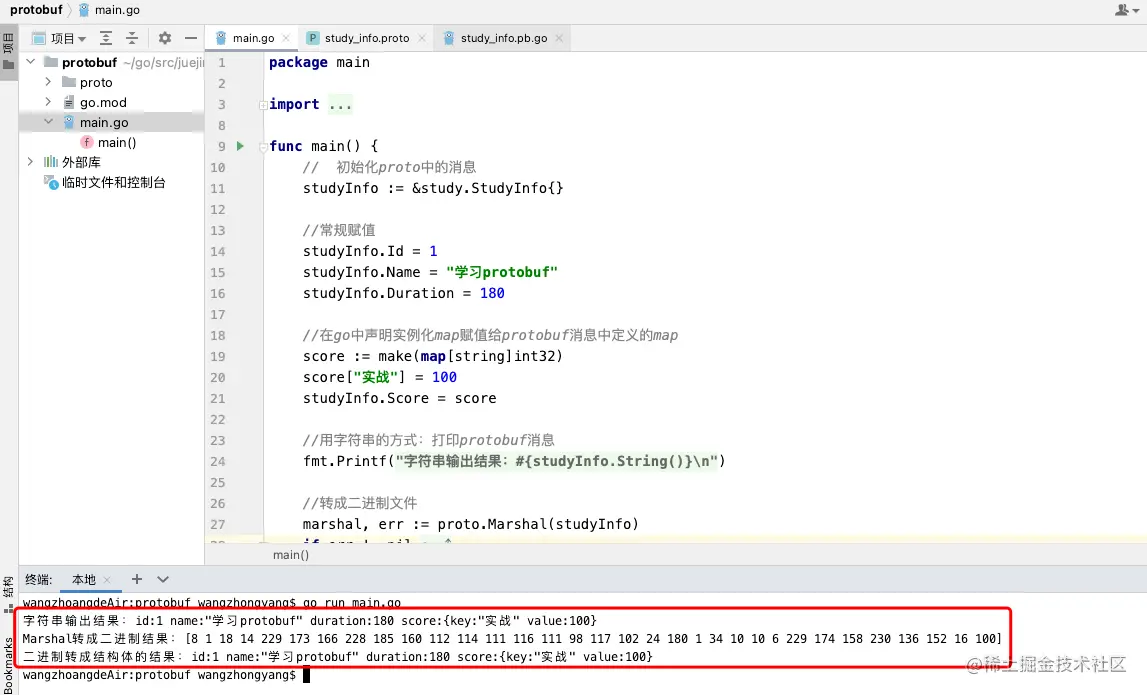The height and width of the screenshot is (695, 1147).
Task: Expand the go.mod node
Action: pyautogui.click(x=48, y=102)
